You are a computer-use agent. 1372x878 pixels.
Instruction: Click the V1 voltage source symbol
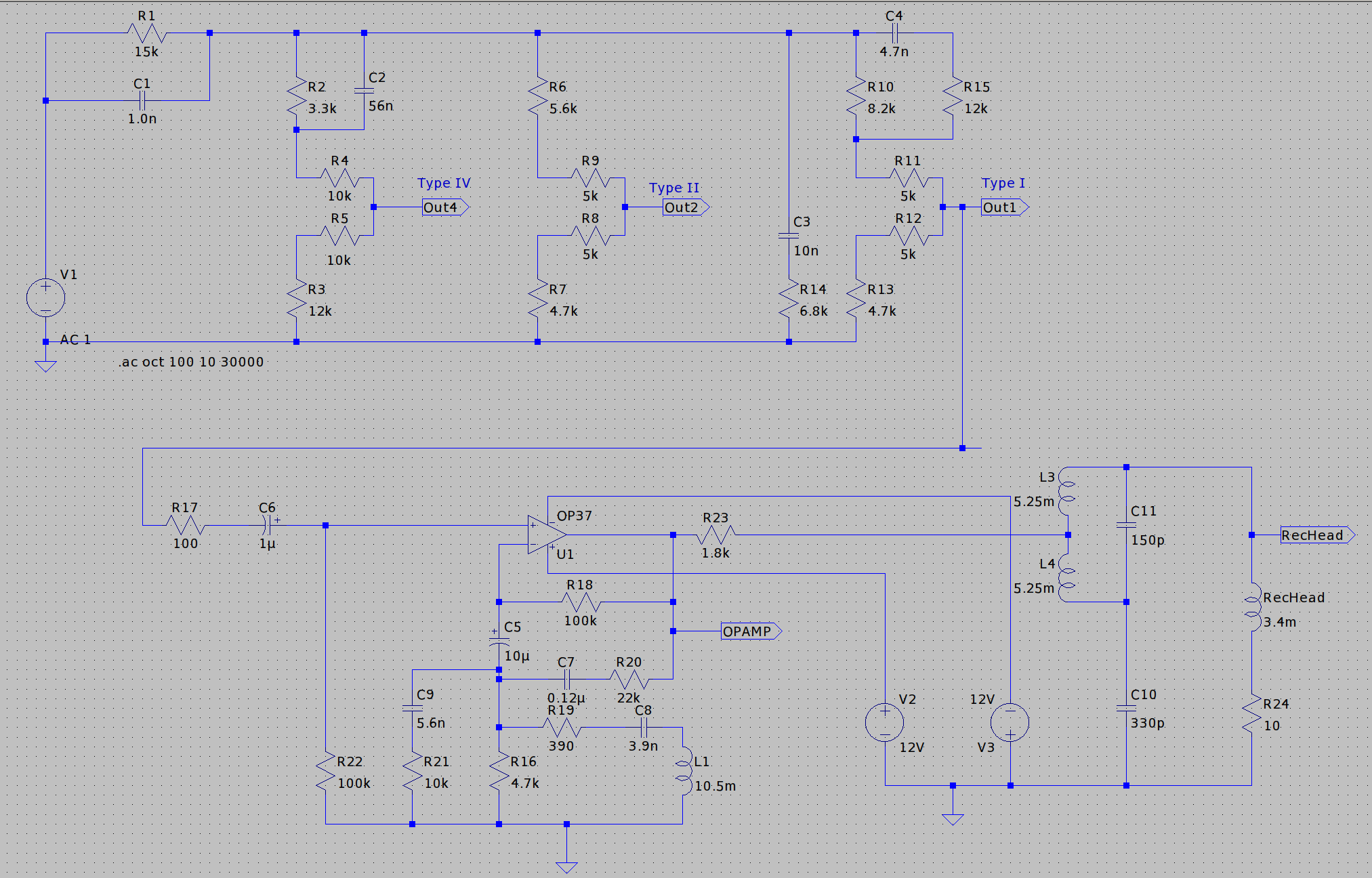[x=45, y=297]
